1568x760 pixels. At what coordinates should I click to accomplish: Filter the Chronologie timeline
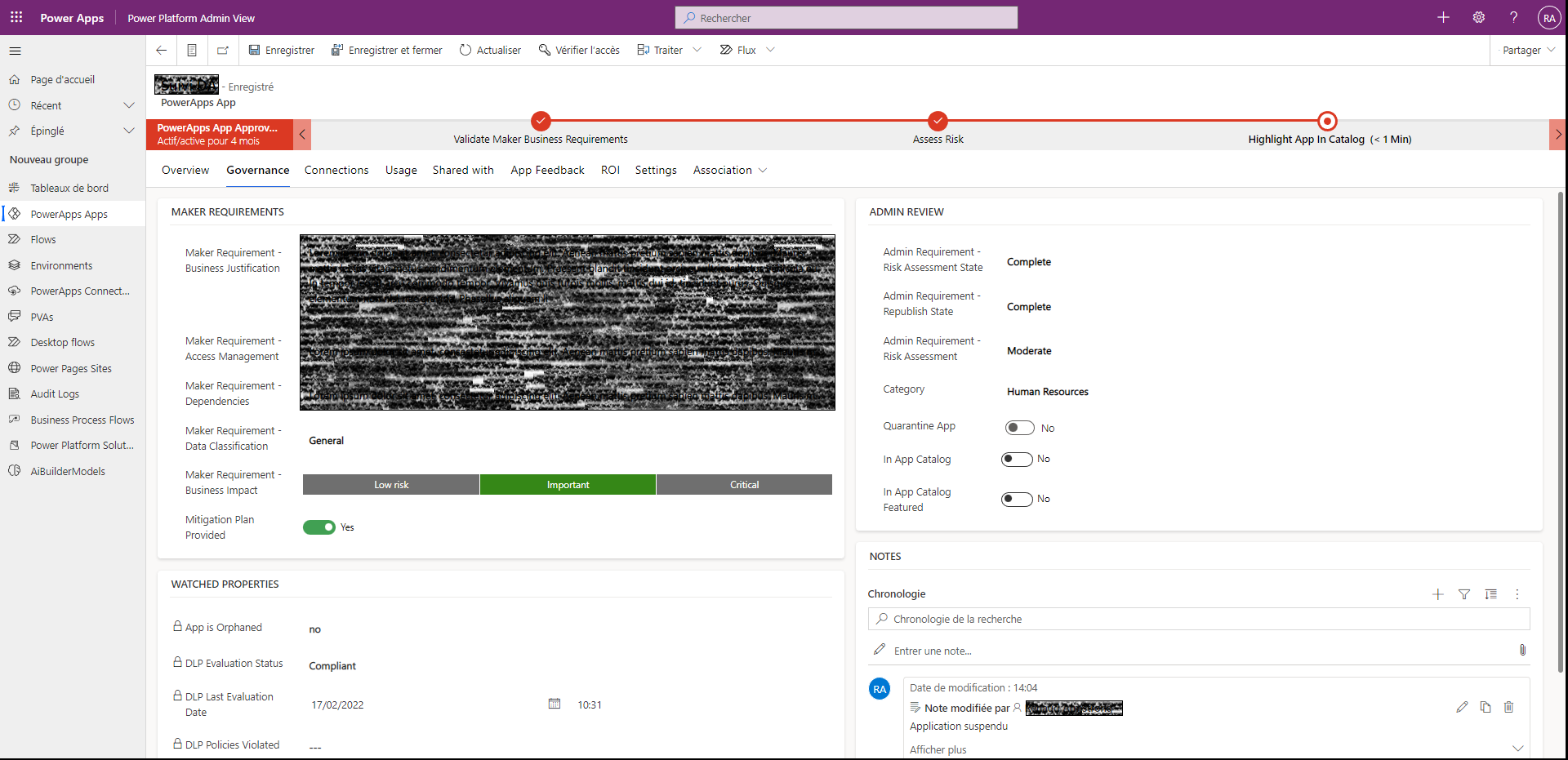coord(1464,594)
